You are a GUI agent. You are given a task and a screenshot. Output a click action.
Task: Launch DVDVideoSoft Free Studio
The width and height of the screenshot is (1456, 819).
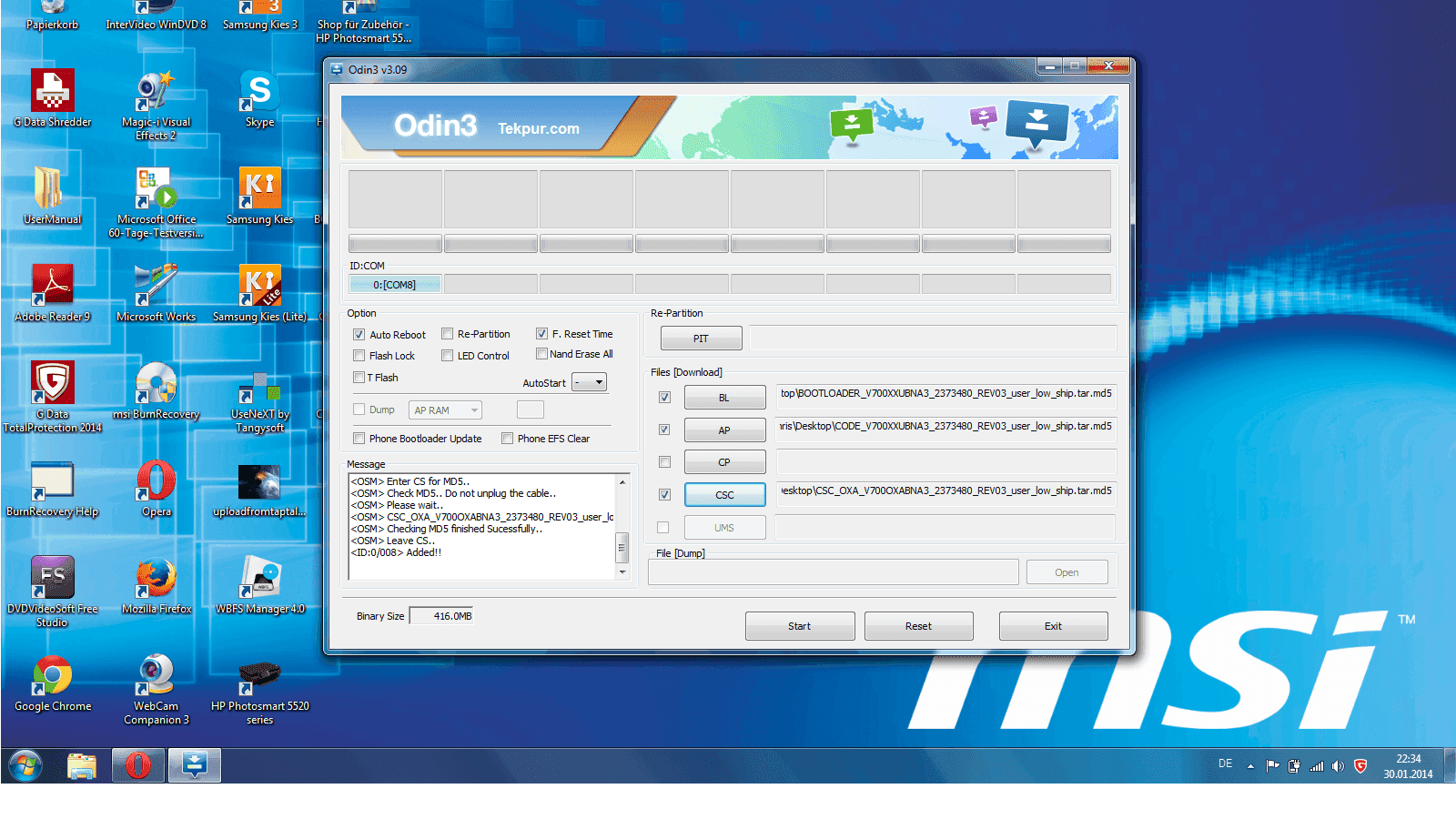click(53, 591)
